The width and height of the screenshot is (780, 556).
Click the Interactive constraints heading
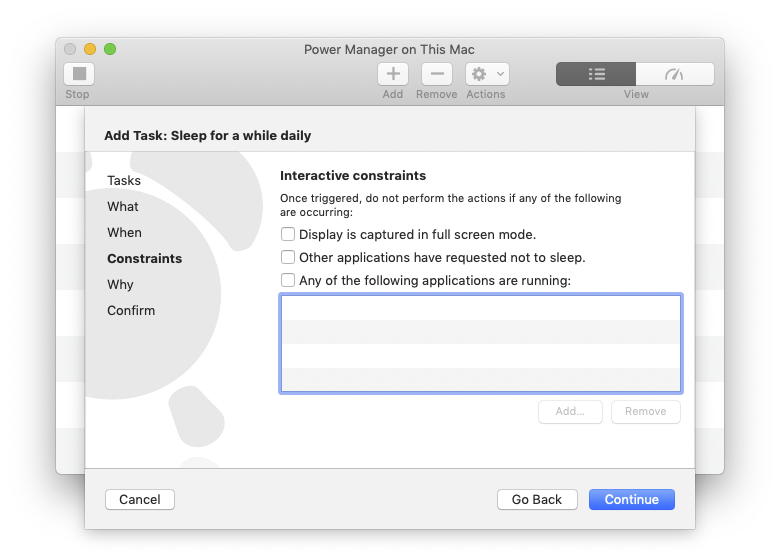(x=353, y=176)
